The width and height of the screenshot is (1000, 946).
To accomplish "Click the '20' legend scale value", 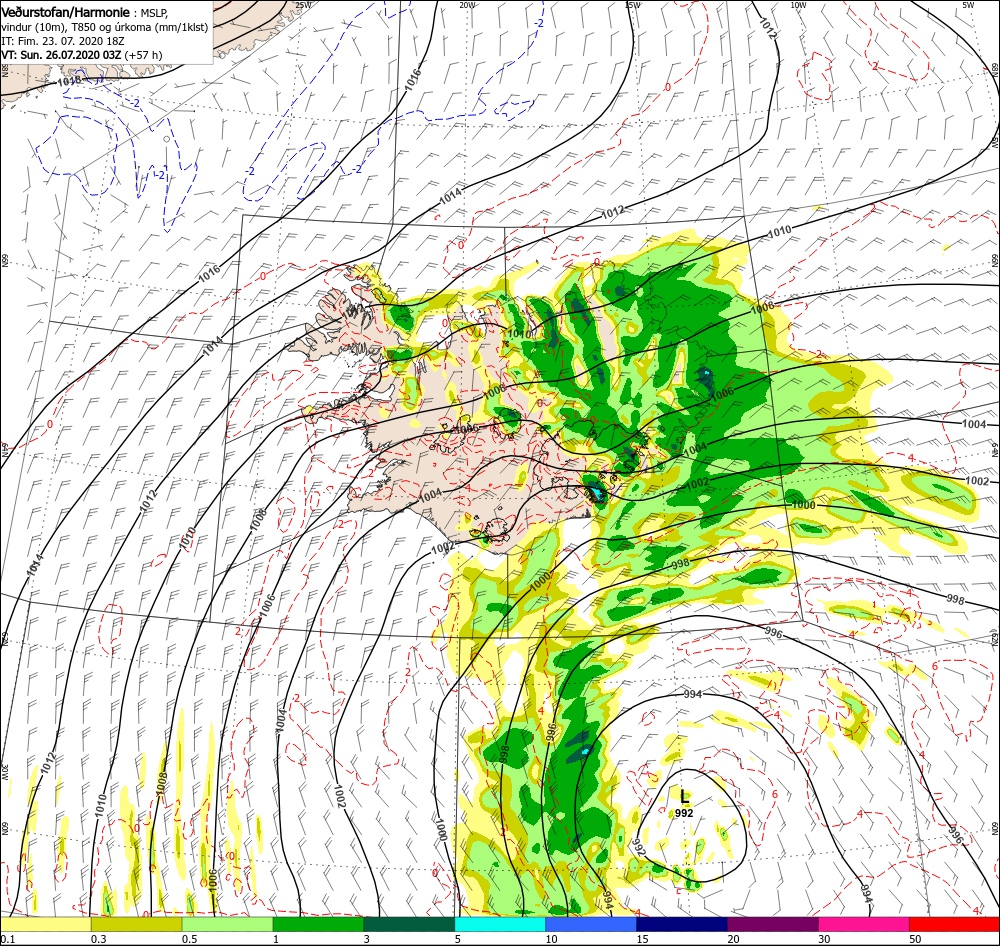I will pyautogui.click(x=733, y=939).
